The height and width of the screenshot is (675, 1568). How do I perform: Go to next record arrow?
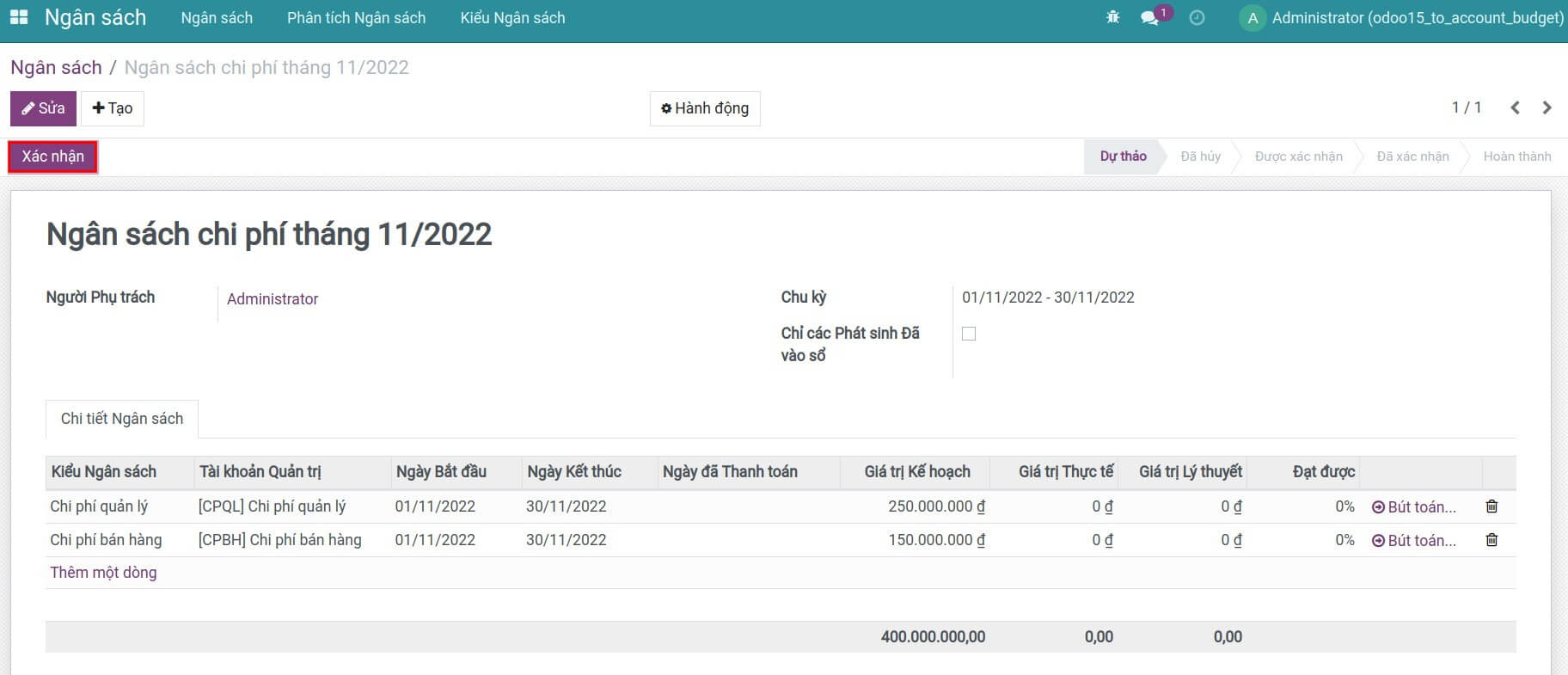tap(1547, 107)
